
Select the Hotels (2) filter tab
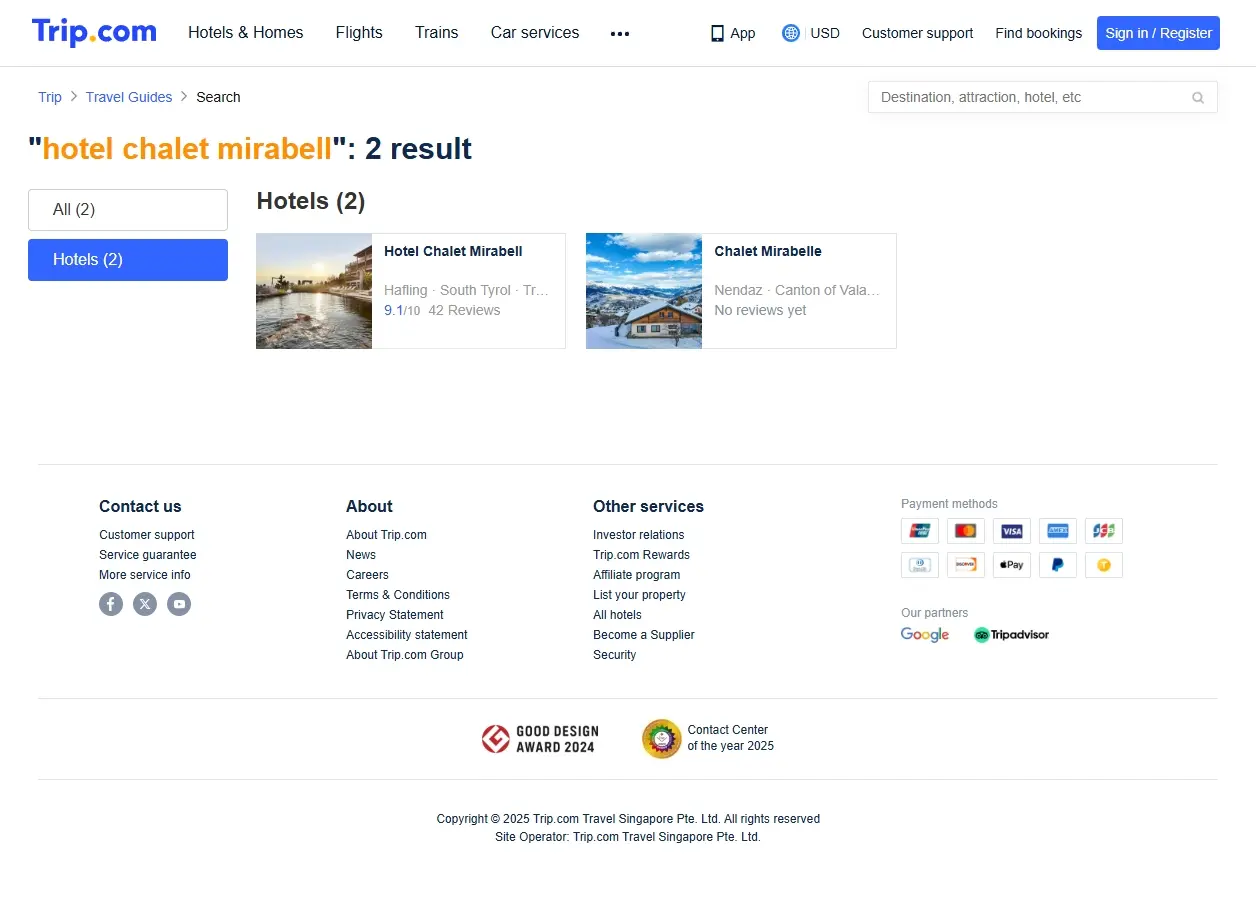(x=128, y=260)
